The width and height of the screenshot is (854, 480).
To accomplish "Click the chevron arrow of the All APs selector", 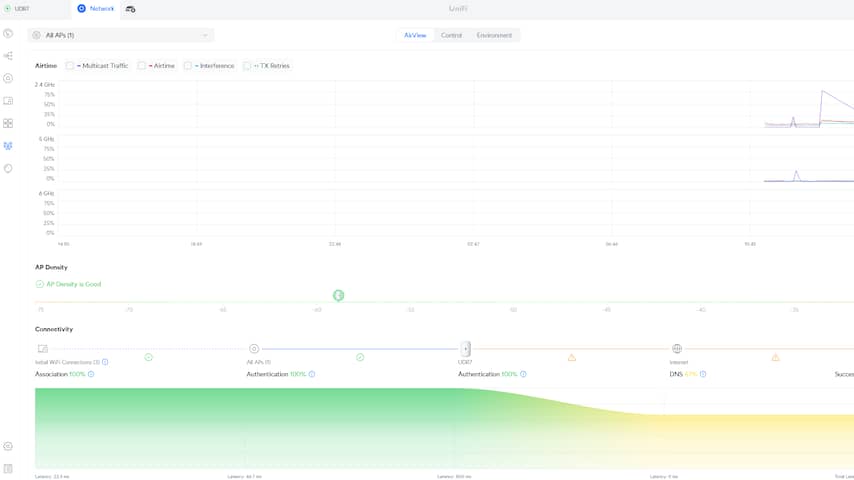I will pos(205,35).
